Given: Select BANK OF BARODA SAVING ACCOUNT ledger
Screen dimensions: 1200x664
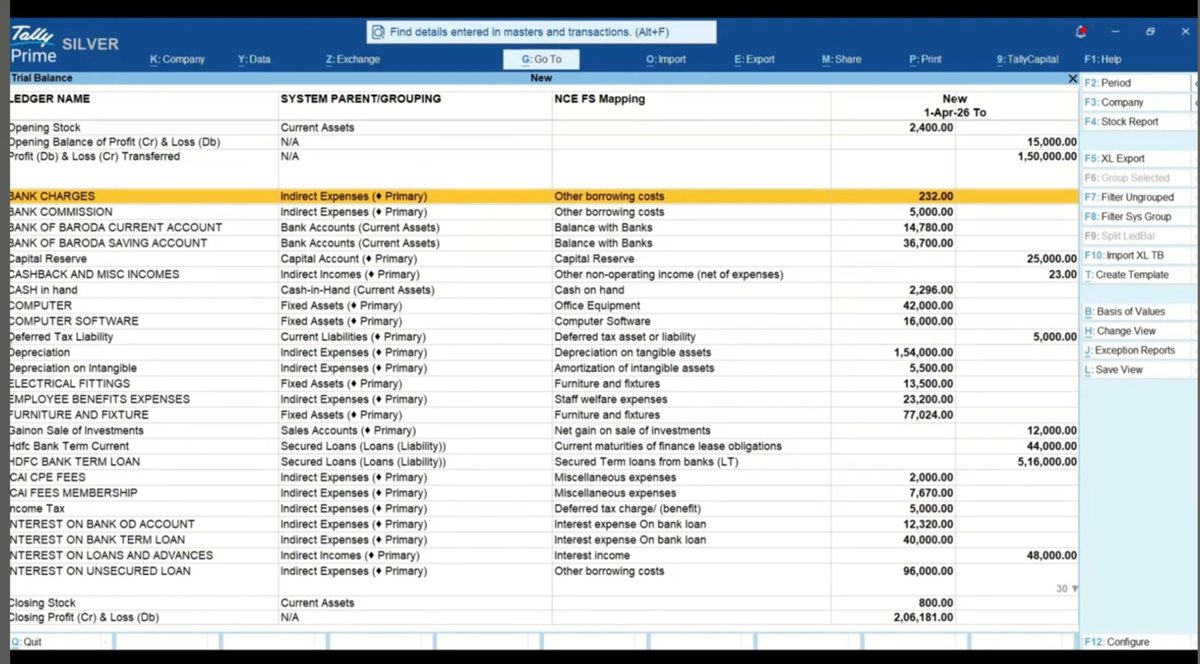Looking at the screenshot, I should (x=108, y=243).
